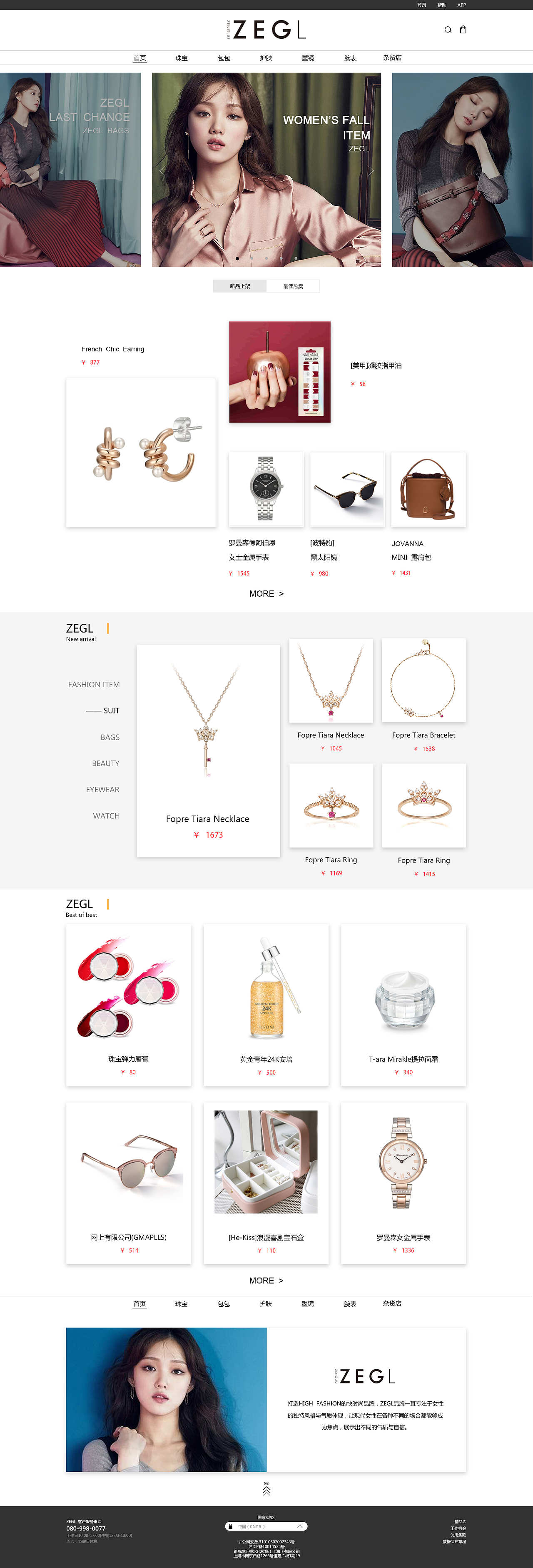Switch to 新品上架 tab

pyautogui.click(x=240, y=286)
